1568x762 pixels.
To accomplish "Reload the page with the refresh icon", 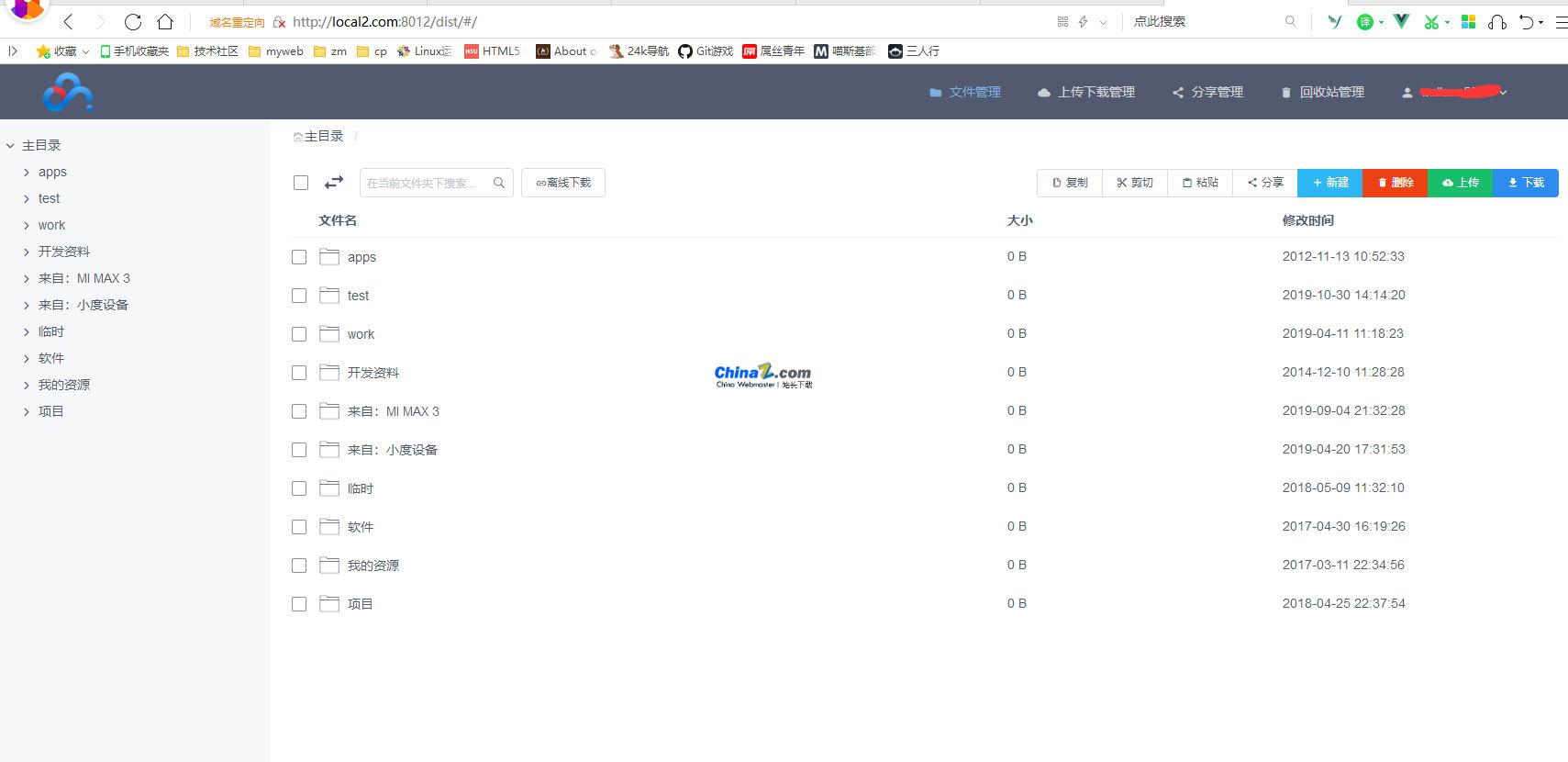I will (x=133, y=21).
